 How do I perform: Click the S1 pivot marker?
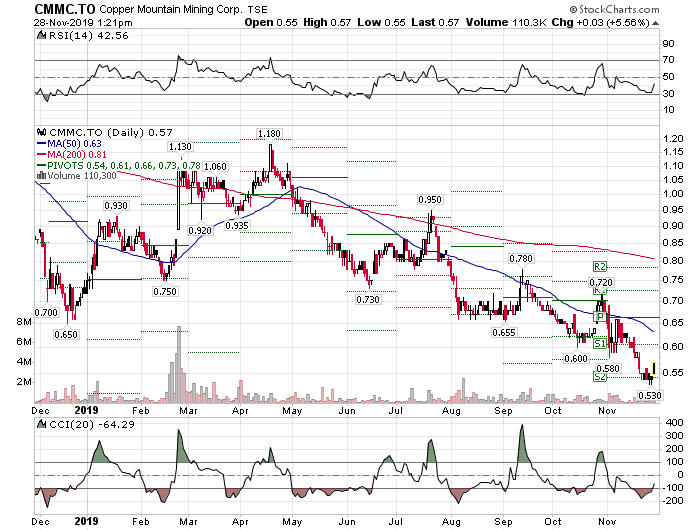point(600,343)
